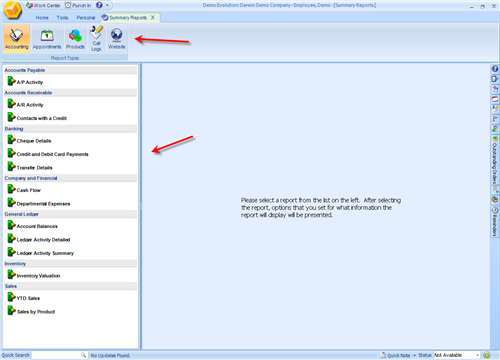Click the green icon at status bar end
Viewport: 500px width, 360px height.
click(x=487, y=355)
